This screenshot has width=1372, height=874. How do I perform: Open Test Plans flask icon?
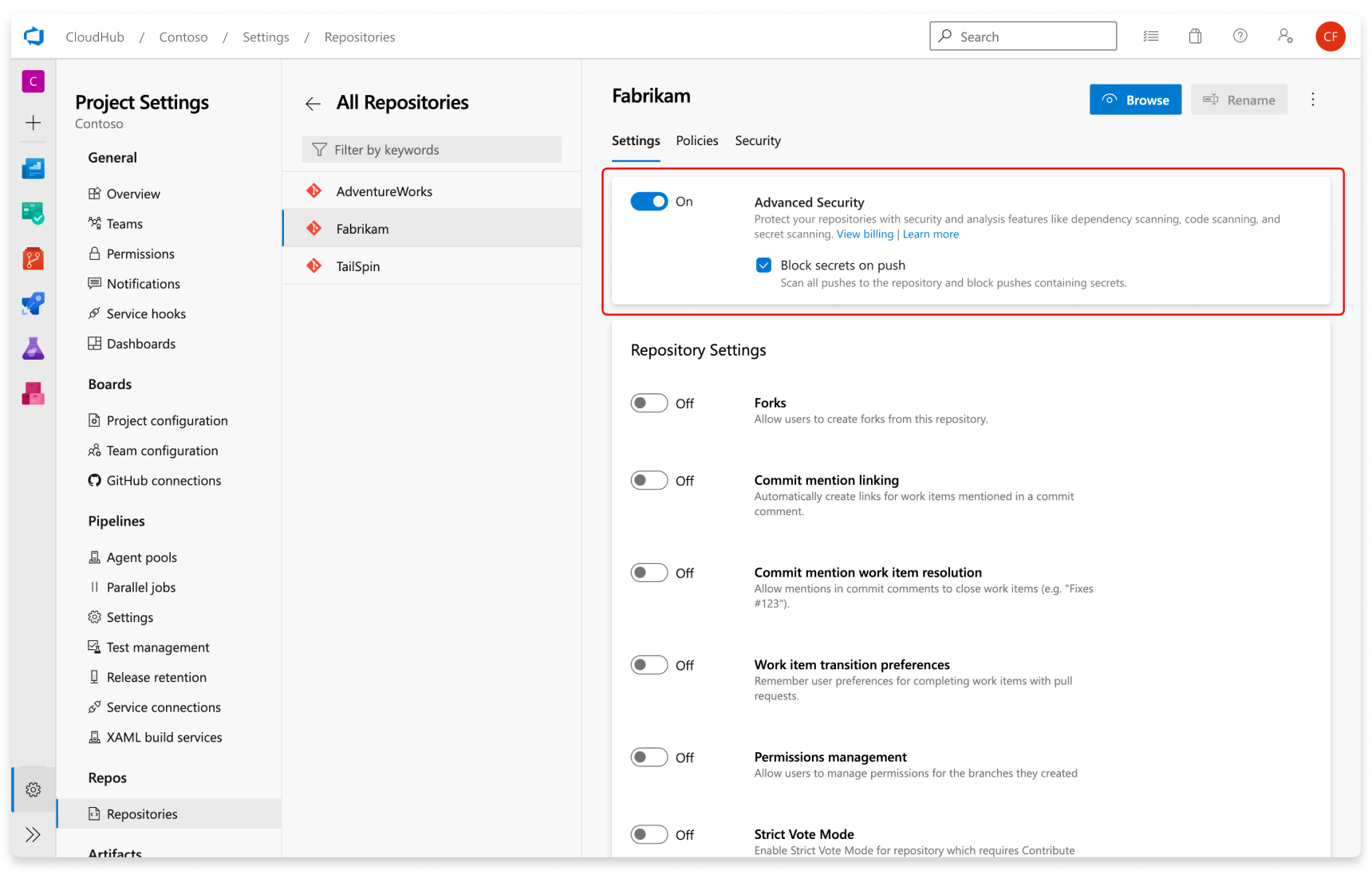tap(33, 348)
